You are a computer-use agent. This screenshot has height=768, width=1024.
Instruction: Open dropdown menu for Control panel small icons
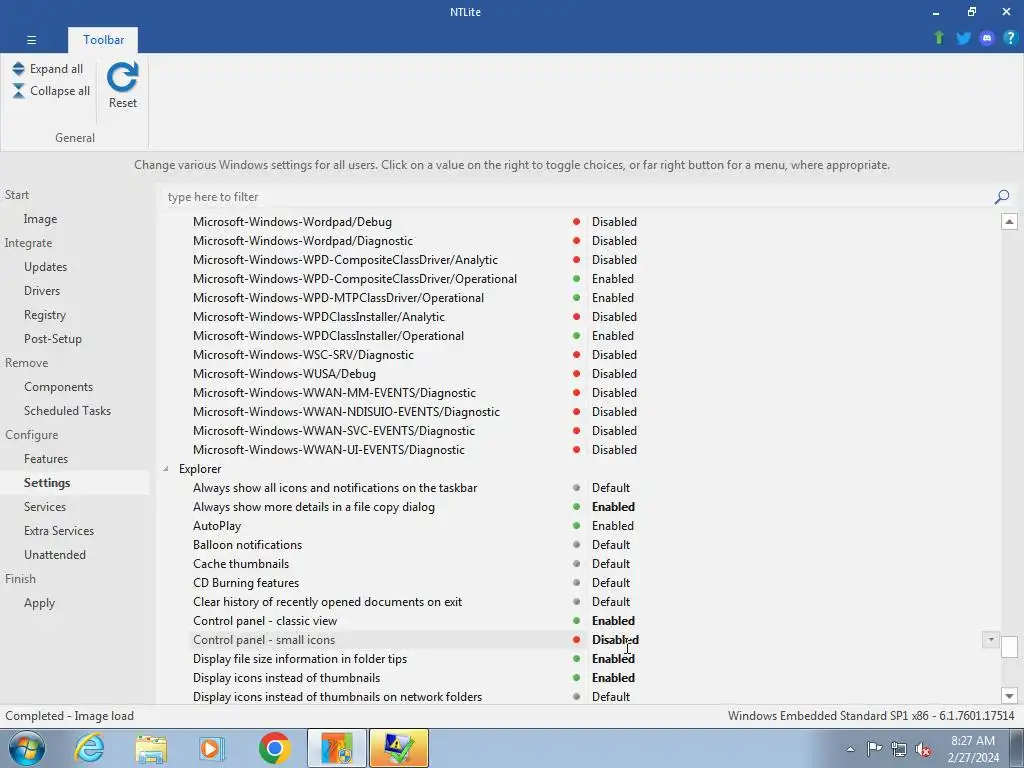pyautogui.click(x=991, y=639)
